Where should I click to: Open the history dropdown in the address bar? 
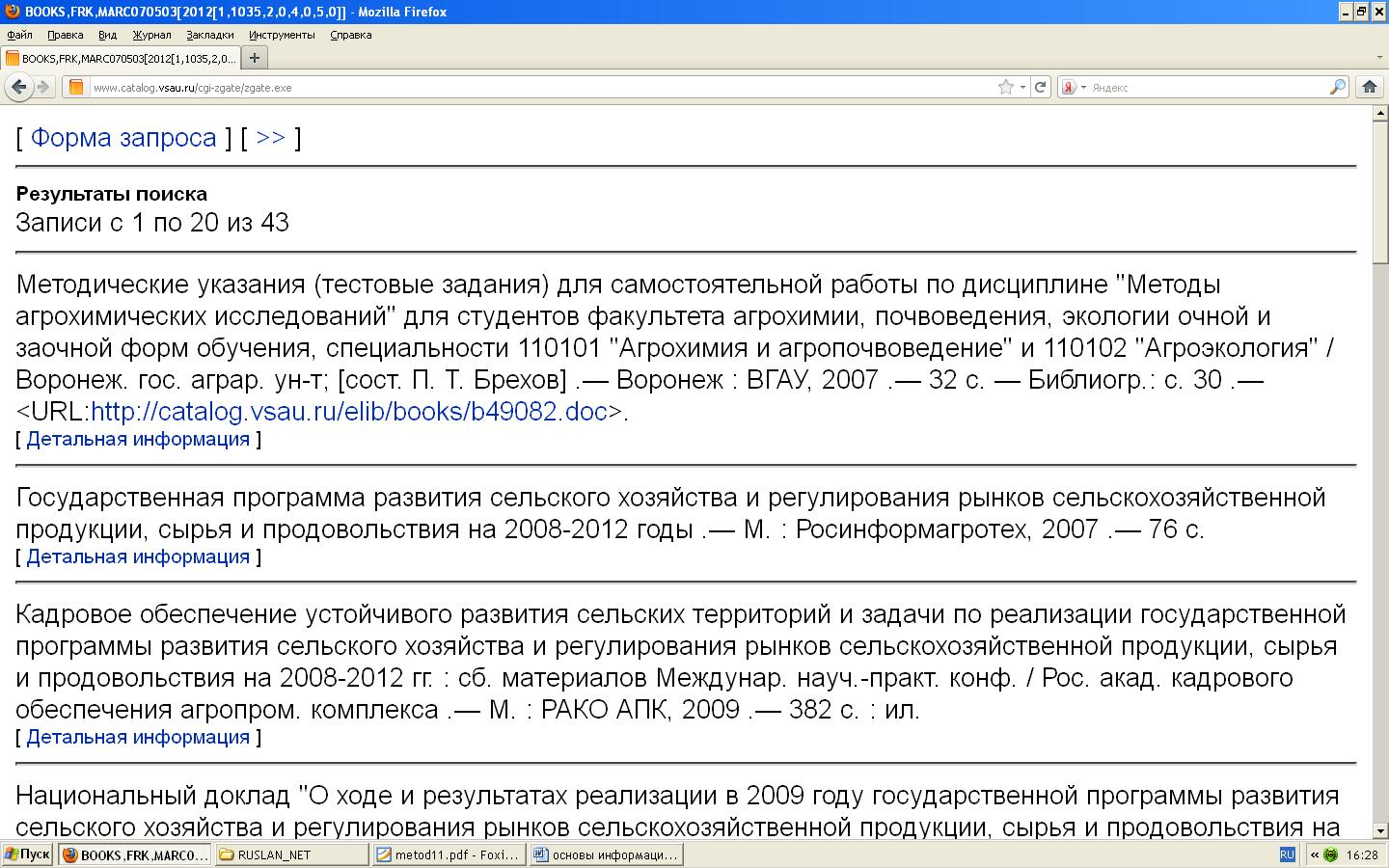click(x=1022, y=87)
